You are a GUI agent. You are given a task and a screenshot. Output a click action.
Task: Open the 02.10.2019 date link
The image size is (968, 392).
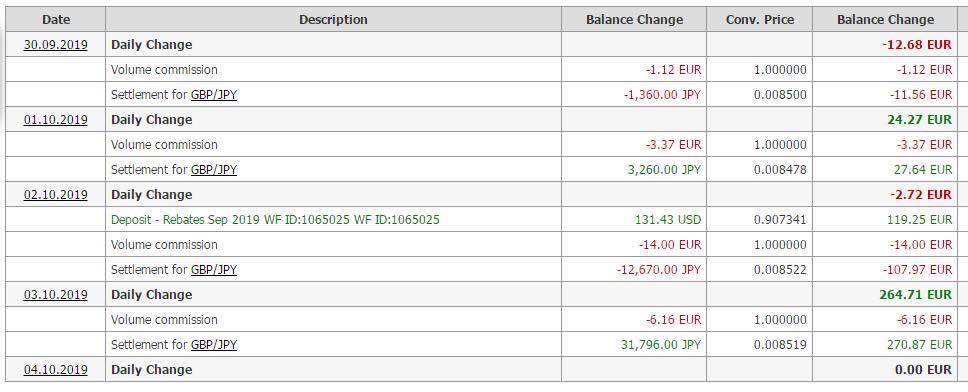(x=56, y=194)
